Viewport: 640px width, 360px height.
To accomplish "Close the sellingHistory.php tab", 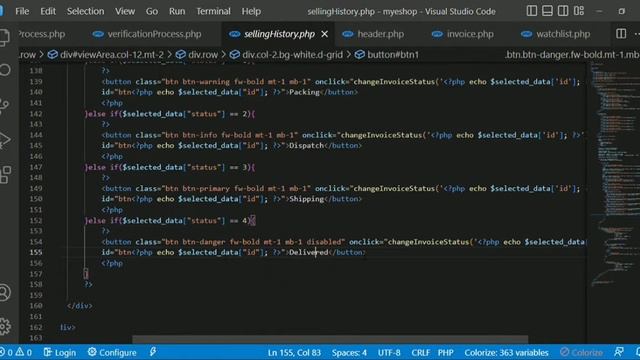I will (324, 34).
